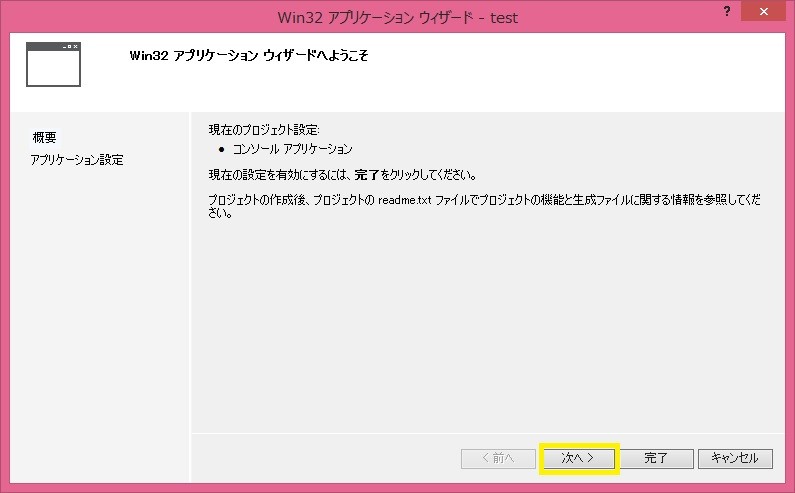Image resolution: width=795 pixels, height=493 pixels.
Task: Click the 完了 (Finish) button
Action: point(657,459)
